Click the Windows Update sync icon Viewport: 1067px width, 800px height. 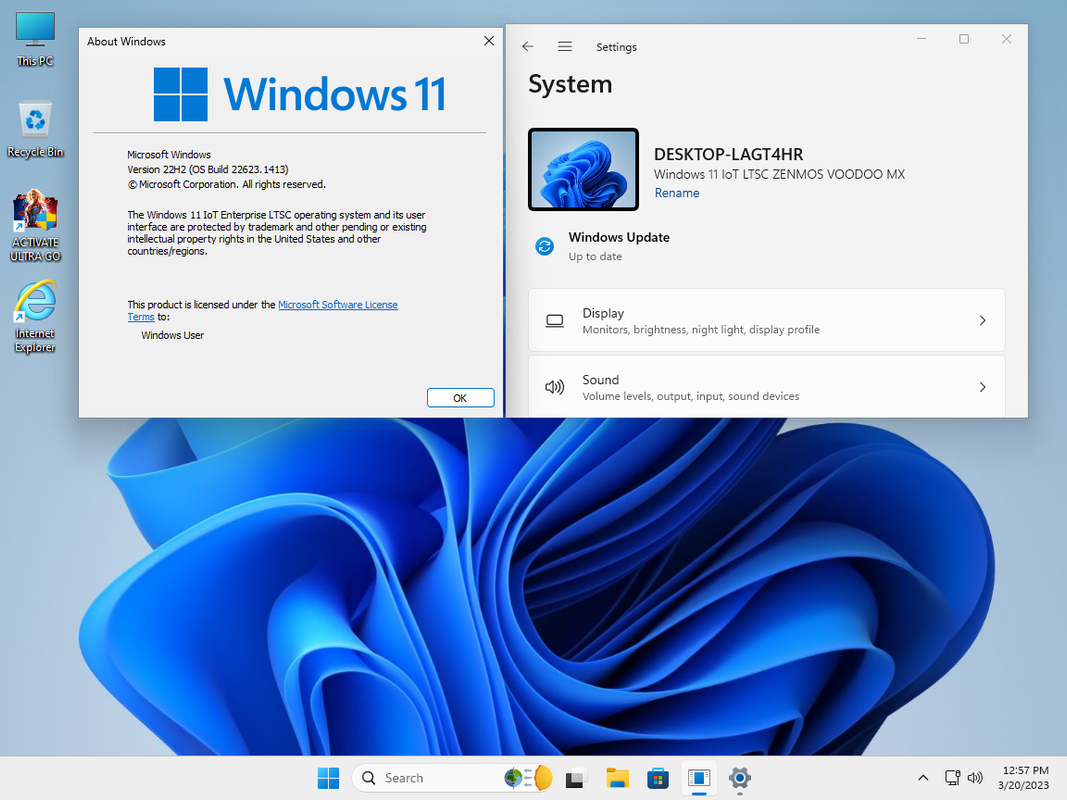544,246
